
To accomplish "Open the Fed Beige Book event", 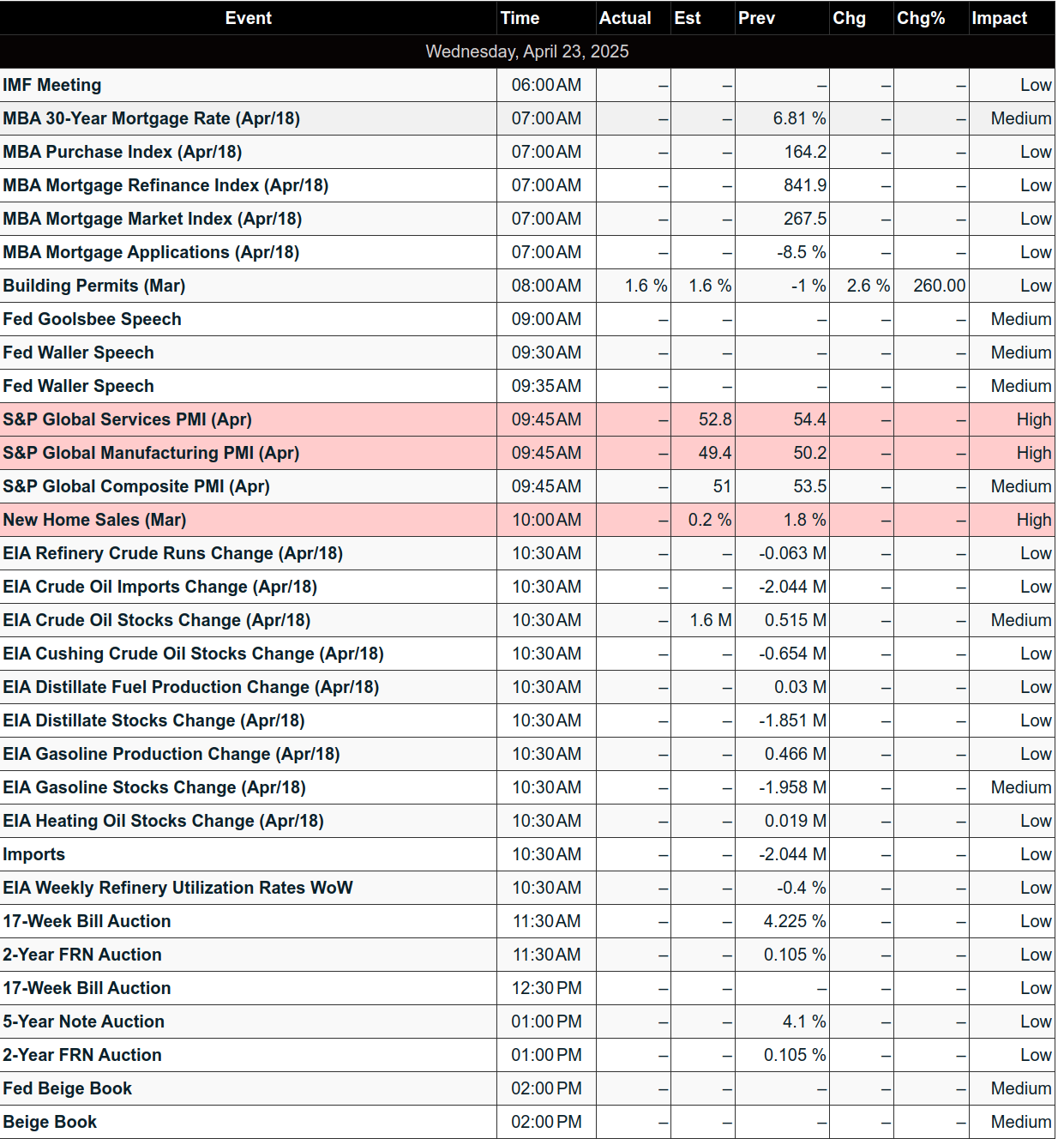I will (67, 1088).
